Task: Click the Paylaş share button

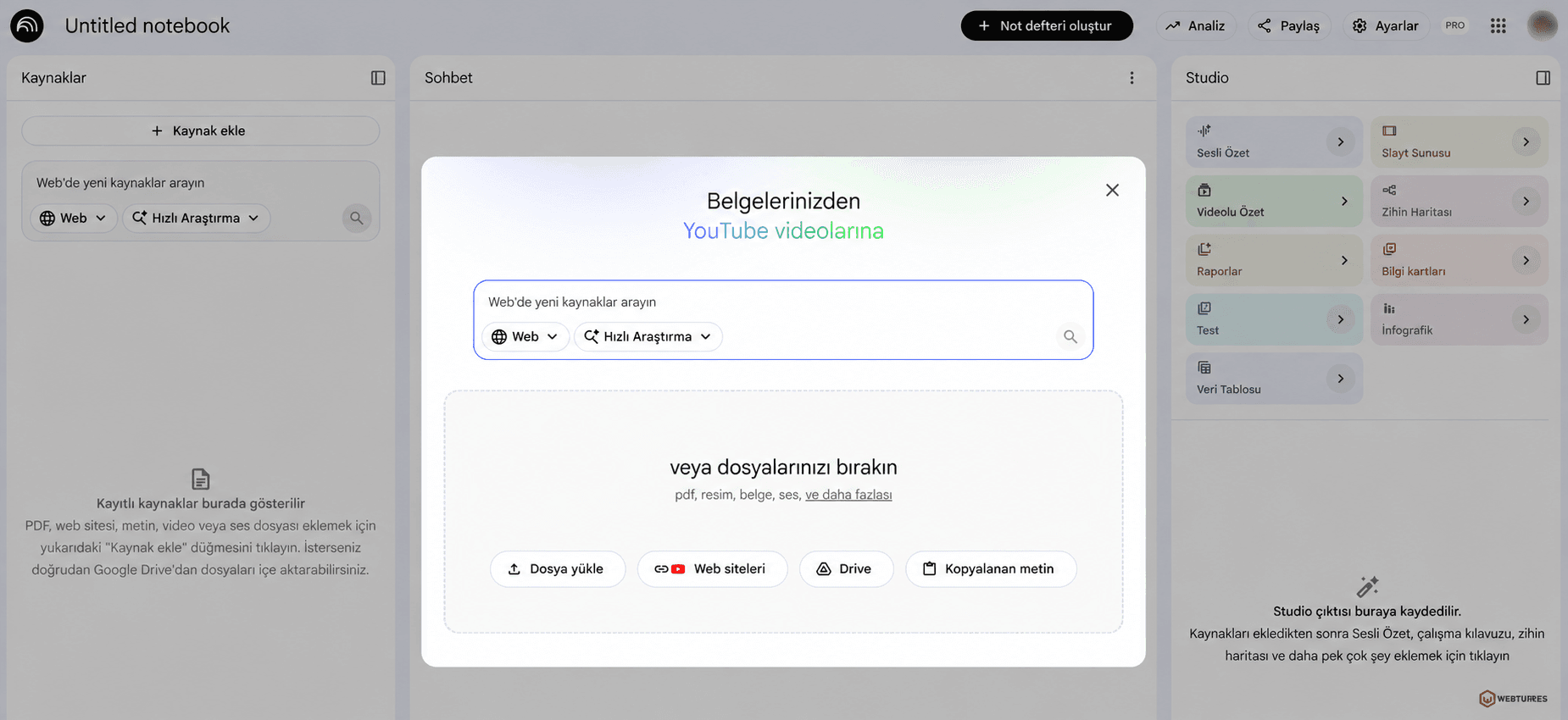Action: coord(1288,25)
